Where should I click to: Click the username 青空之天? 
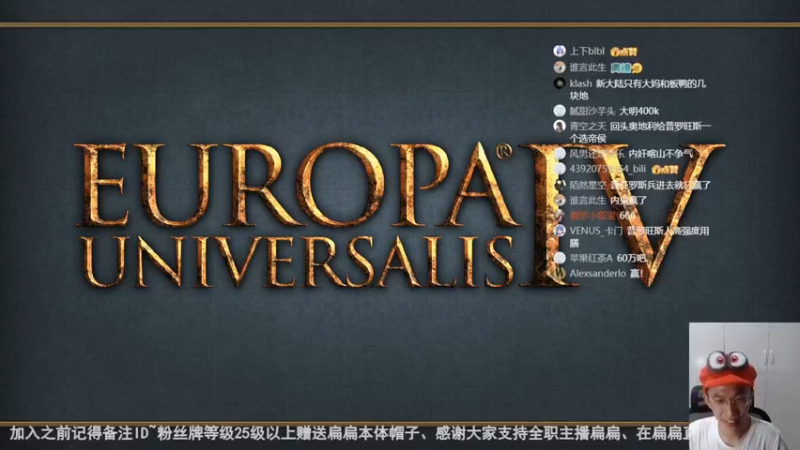(588, 126)
